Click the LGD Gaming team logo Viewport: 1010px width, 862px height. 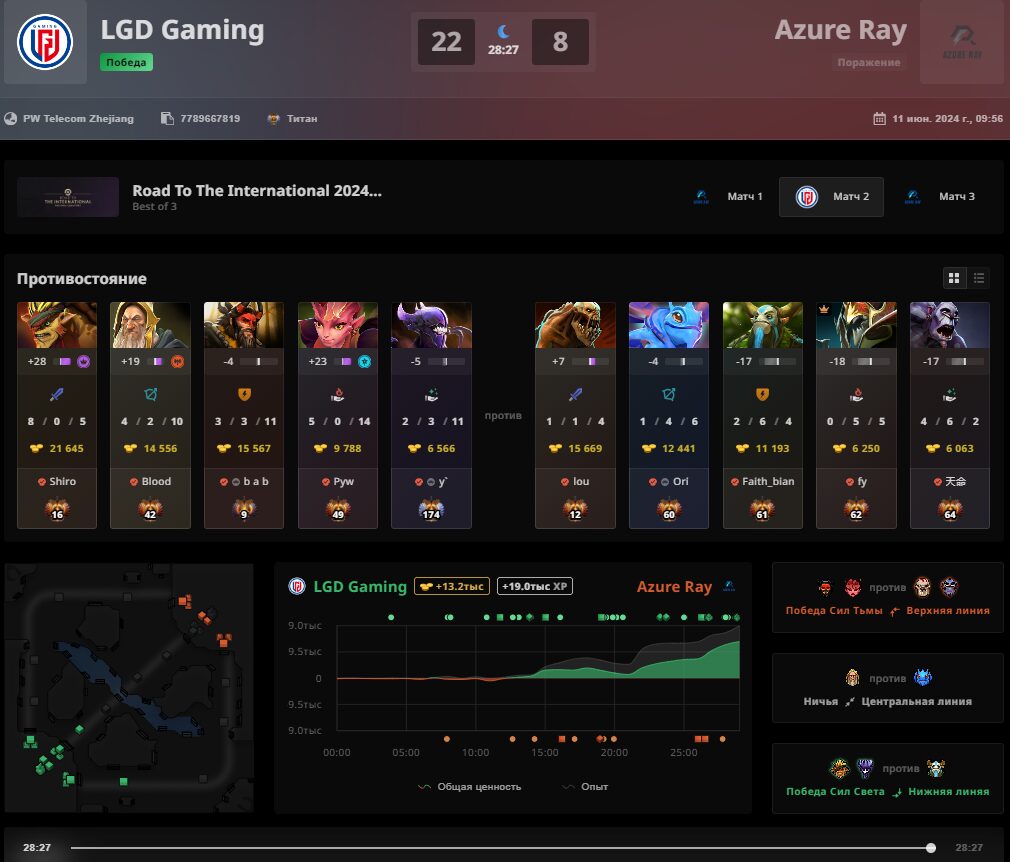click(x=45, y=42)
